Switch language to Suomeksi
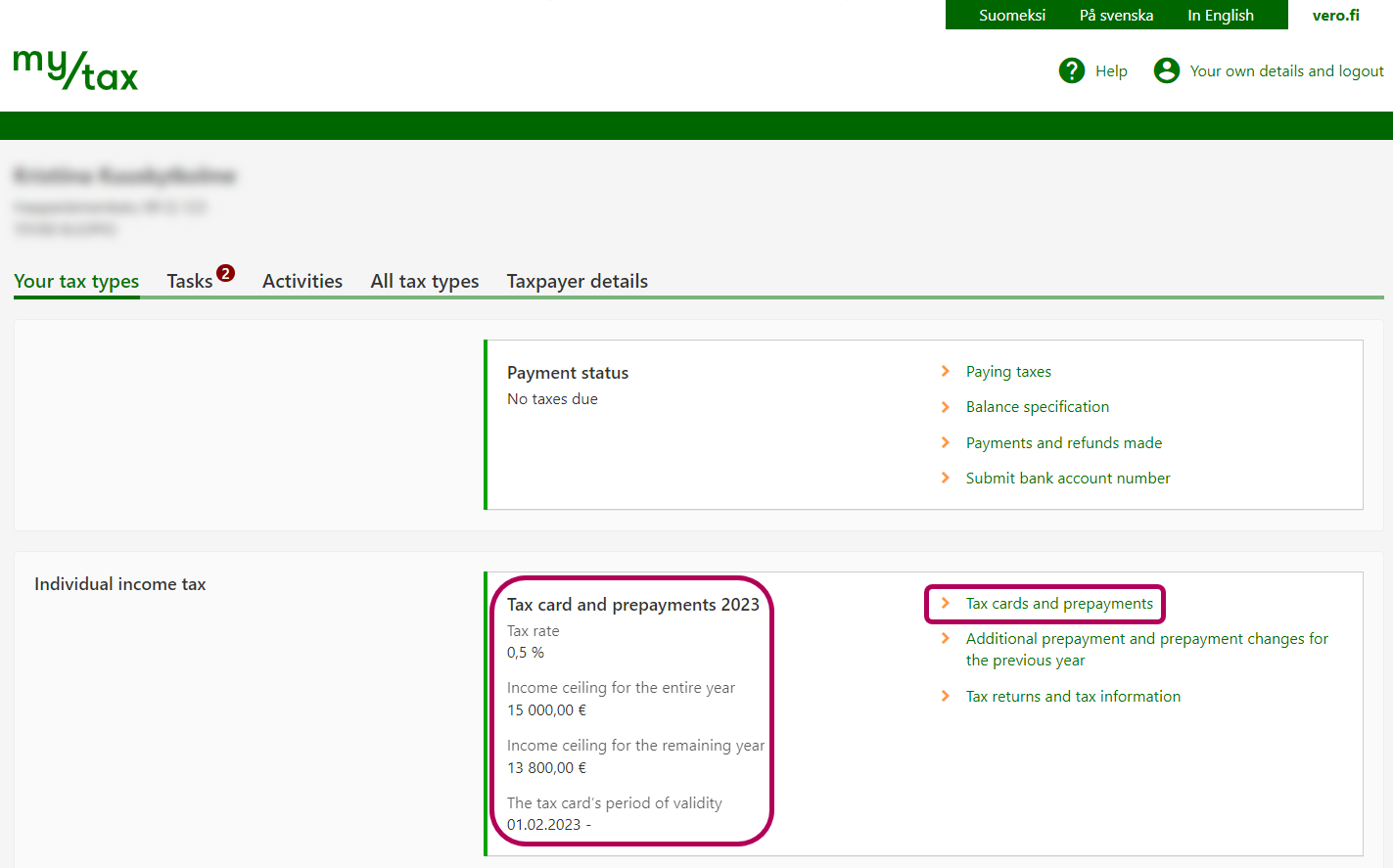The width and height of the screenshot is (1393, 868). (1011, 15)
